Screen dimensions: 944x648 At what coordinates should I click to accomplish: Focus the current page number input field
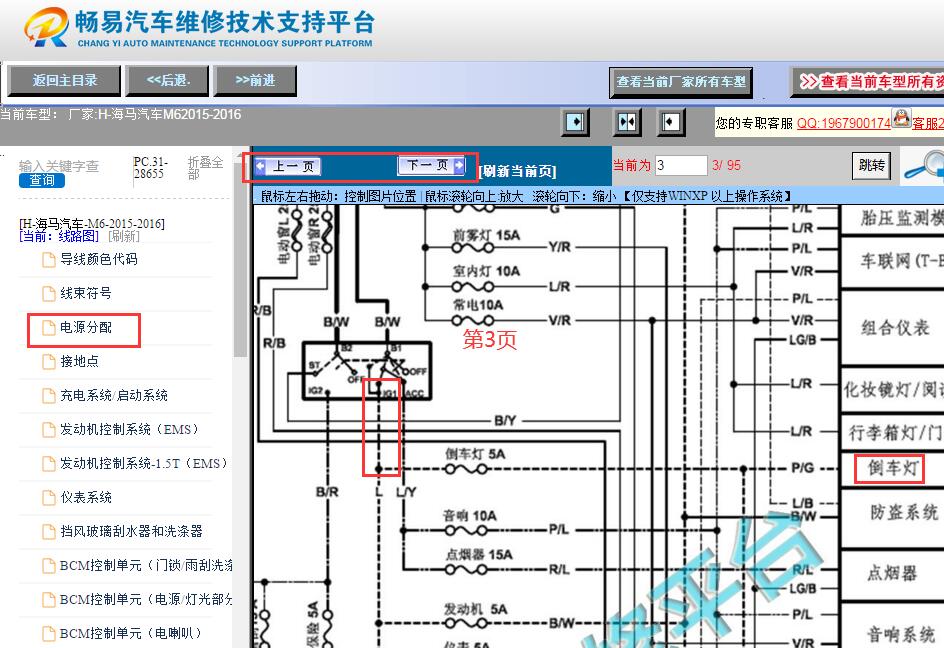tap(681, 165)
